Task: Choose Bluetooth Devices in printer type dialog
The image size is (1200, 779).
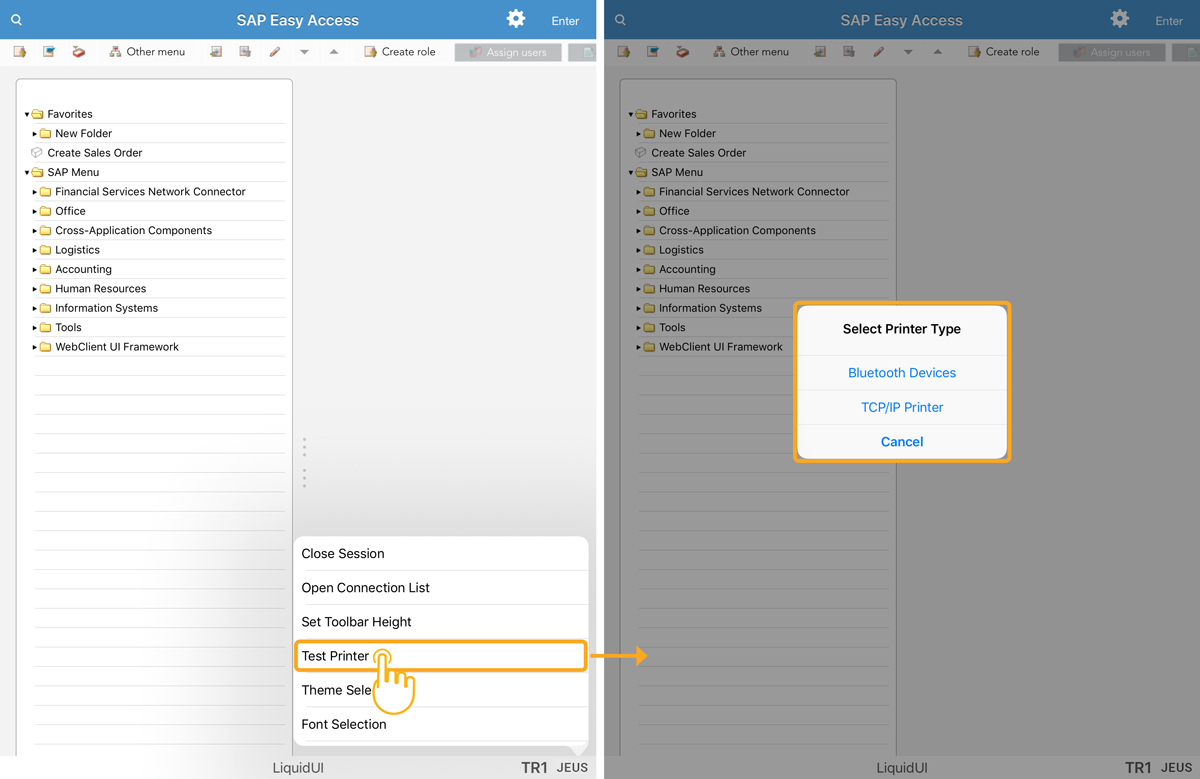Action: click(x=902, y=373)
